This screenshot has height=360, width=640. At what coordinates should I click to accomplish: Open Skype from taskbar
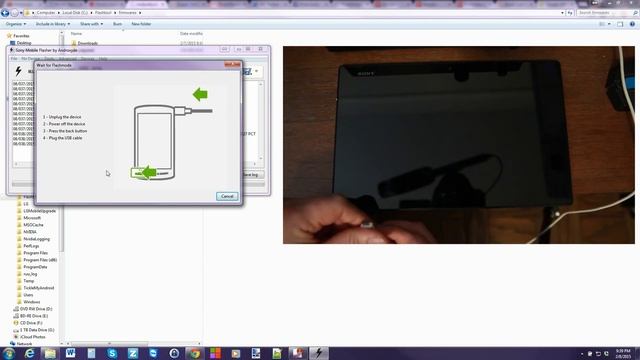click(x=112, y=353)
